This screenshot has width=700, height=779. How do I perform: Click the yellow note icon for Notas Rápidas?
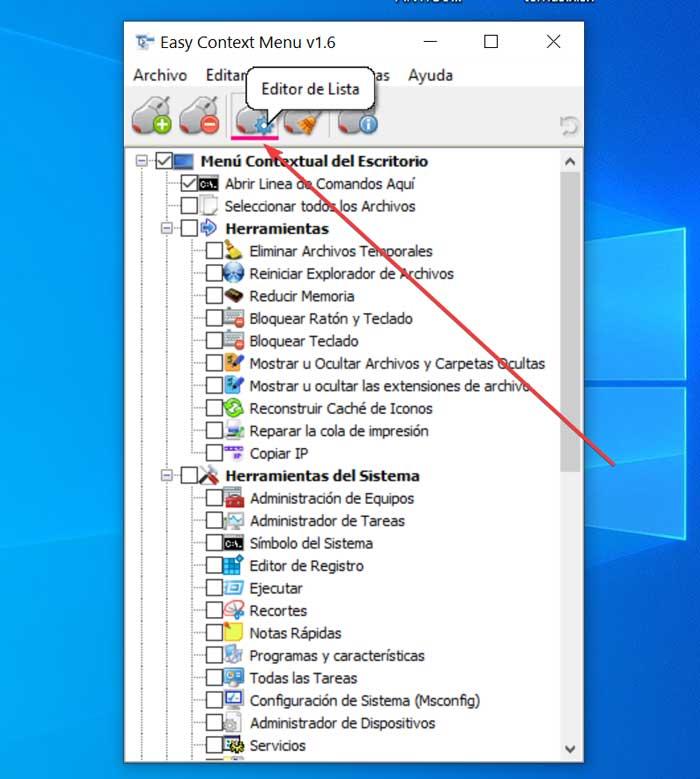(x=233, y=632)
